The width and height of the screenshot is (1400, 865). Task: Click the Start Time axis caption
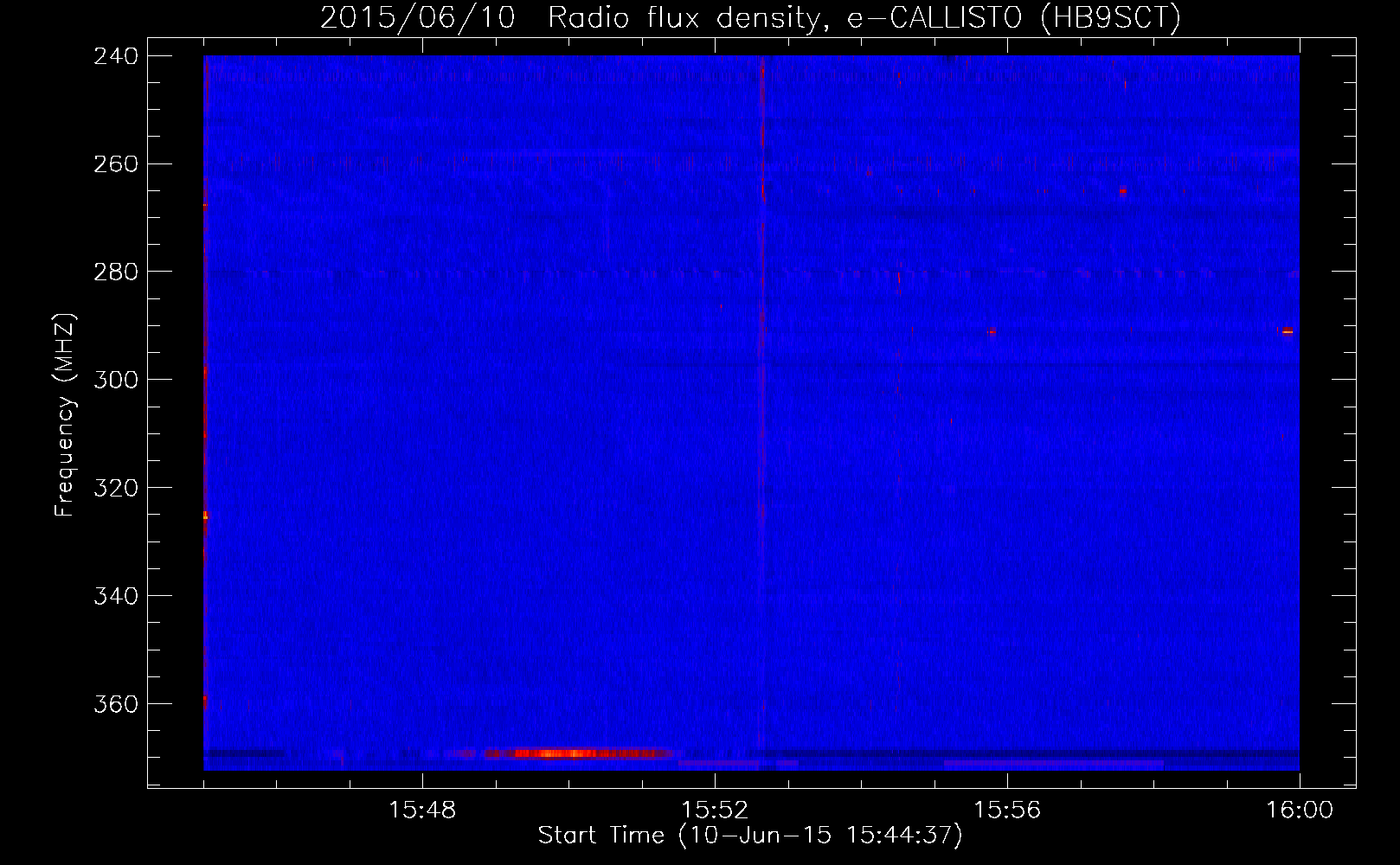[750, 836]
